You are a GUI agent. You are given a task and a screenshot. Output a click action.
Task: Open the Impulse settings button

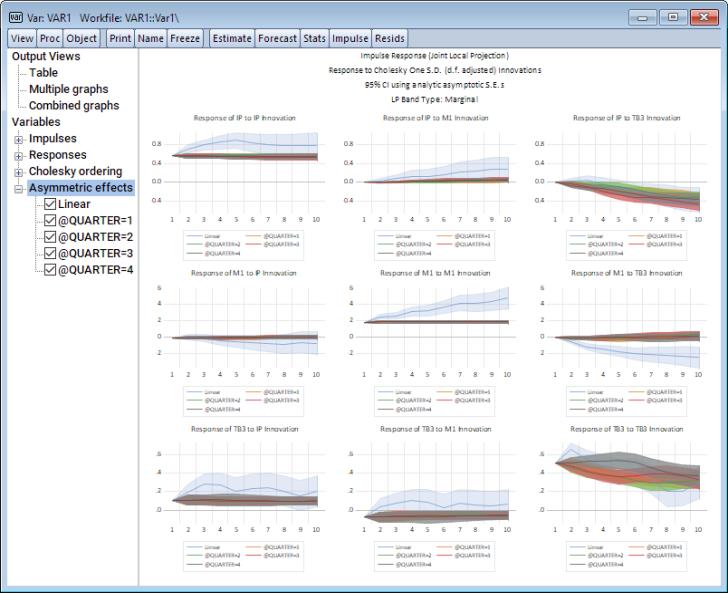pos(350,38)
